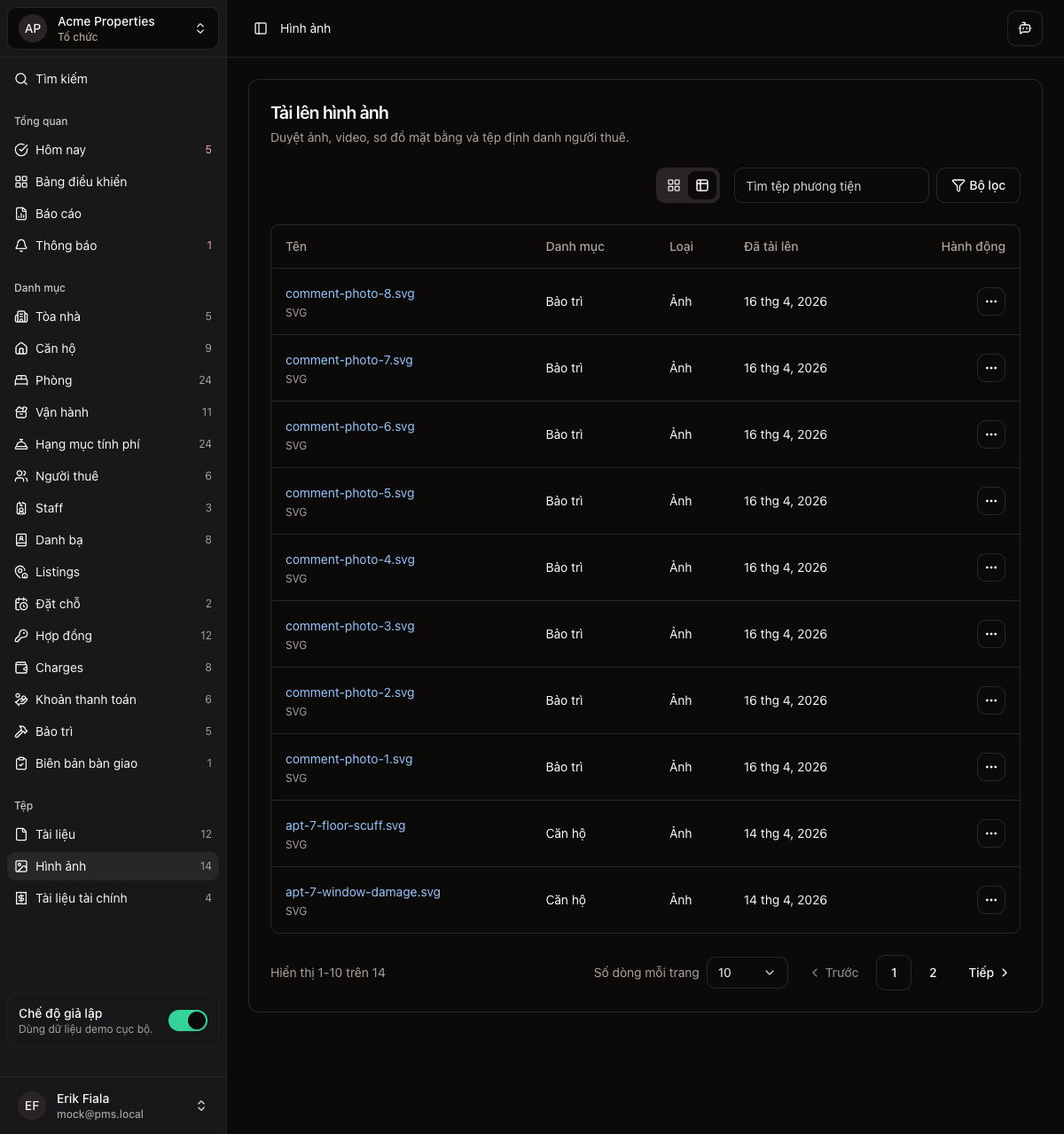The width and height of the screenshot is (1064, 1134).
Task: Collapse the sidebar panel icon
Action: tap(261, 28)
